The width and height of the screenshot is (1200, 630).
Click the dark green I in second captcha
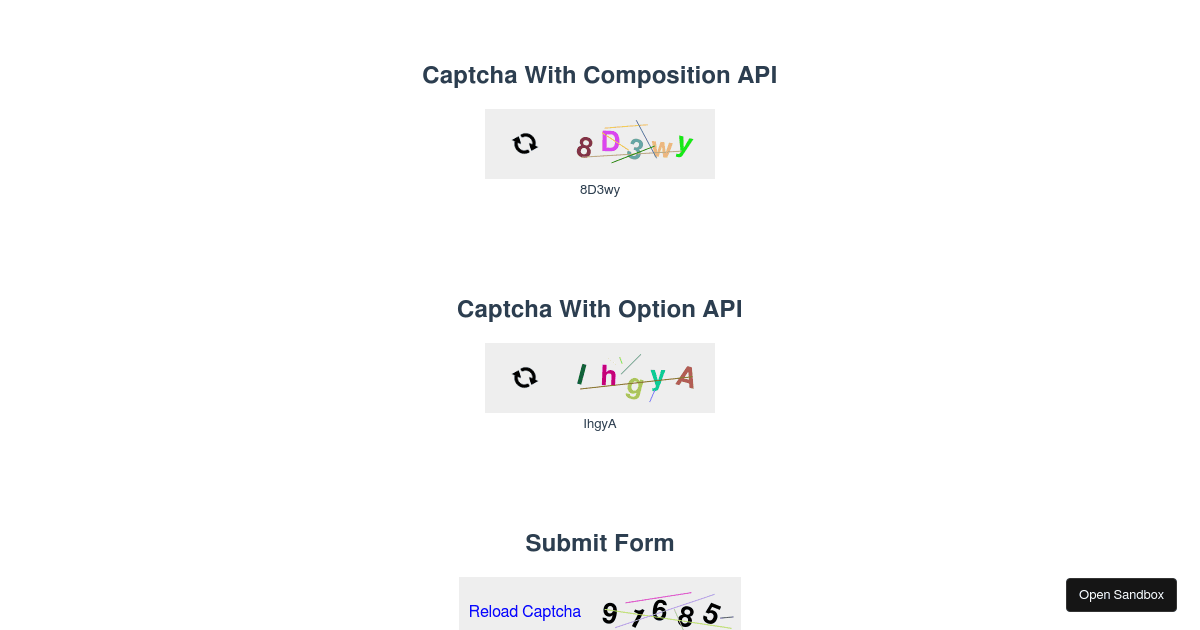coord(581,374)
